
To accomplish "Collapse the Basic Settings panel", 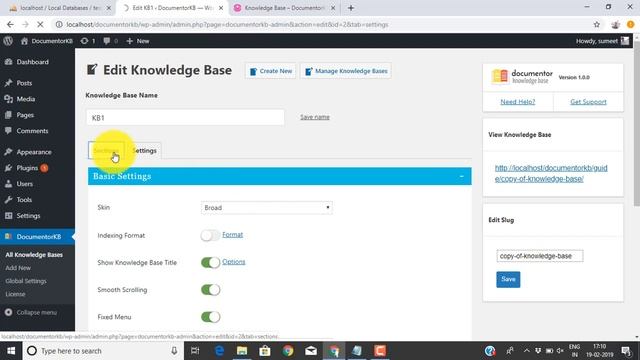I will (x=461, y=176).
